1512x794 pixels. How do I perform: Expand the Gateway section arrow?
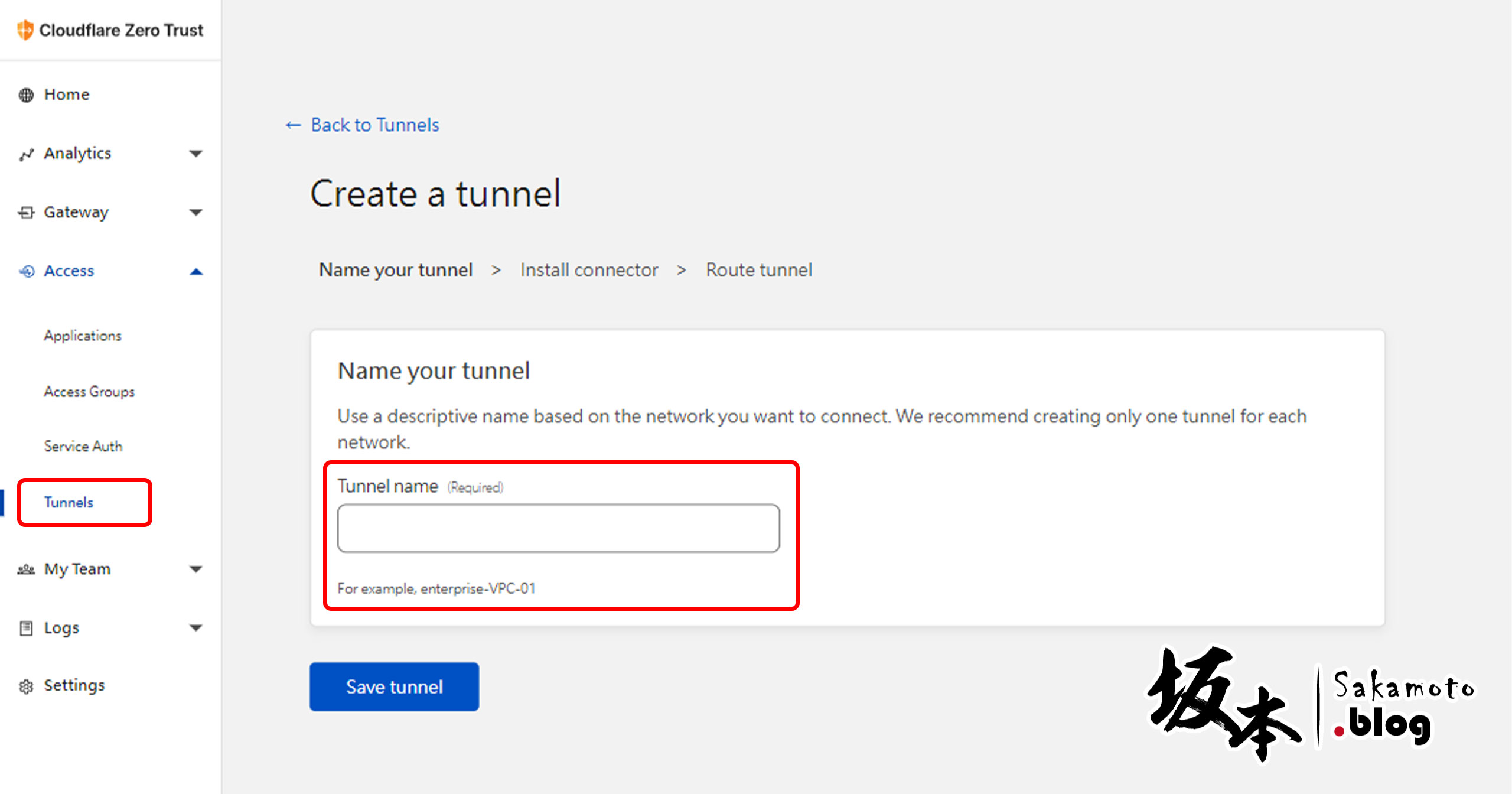click(x=195, y=212)
